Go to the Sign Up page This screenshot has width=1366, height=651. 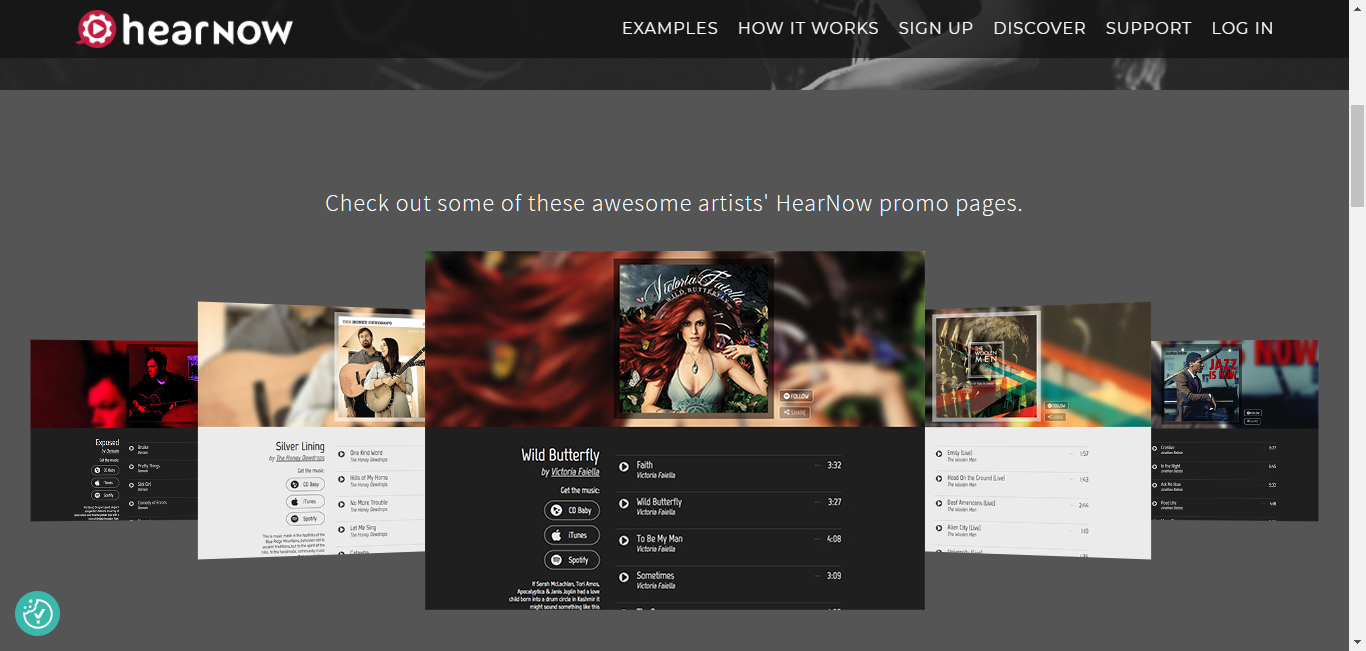936,29
